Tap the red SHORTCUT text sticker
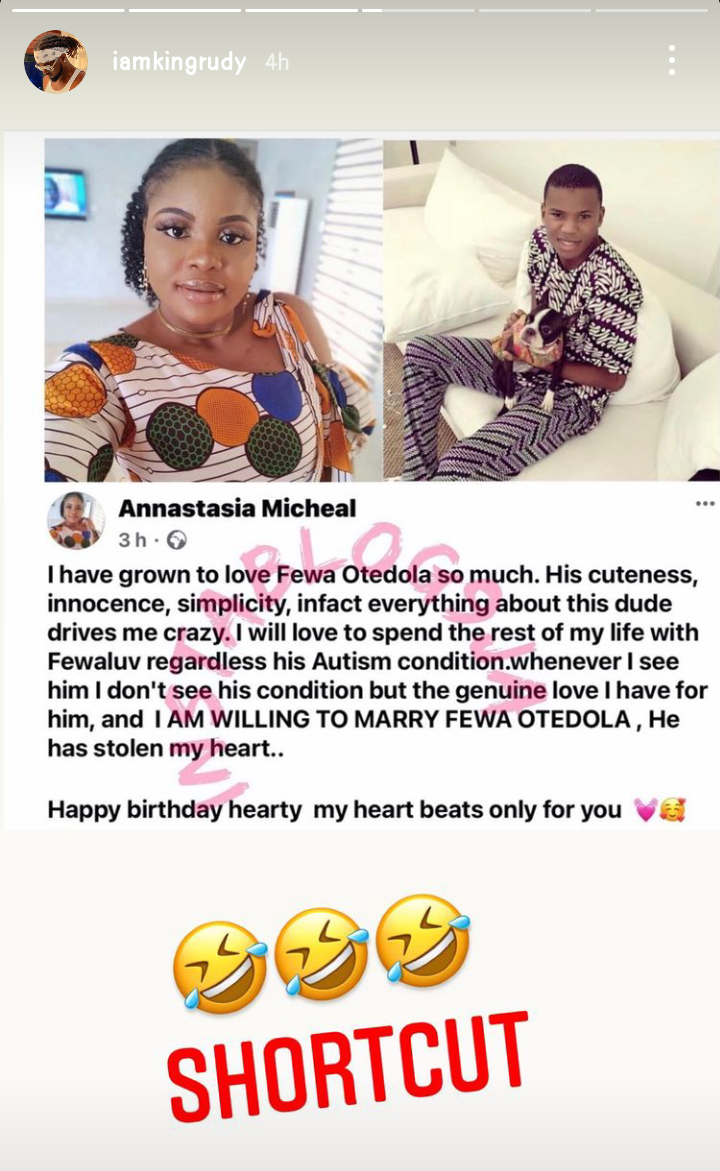 point(347,1066)
